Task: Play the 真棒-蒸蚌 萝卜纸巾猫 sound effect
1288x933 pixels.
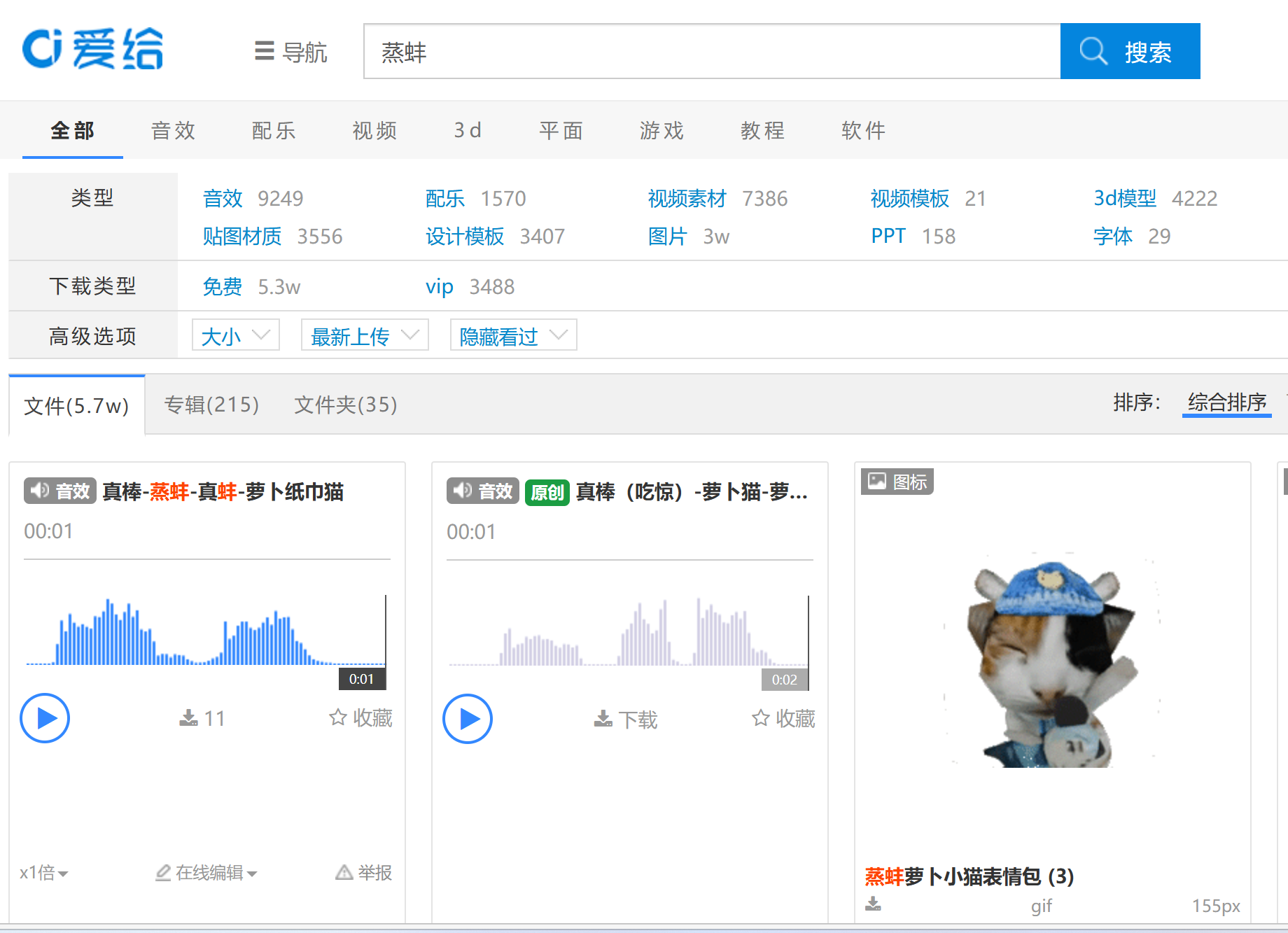Action: tap(45, 718)
